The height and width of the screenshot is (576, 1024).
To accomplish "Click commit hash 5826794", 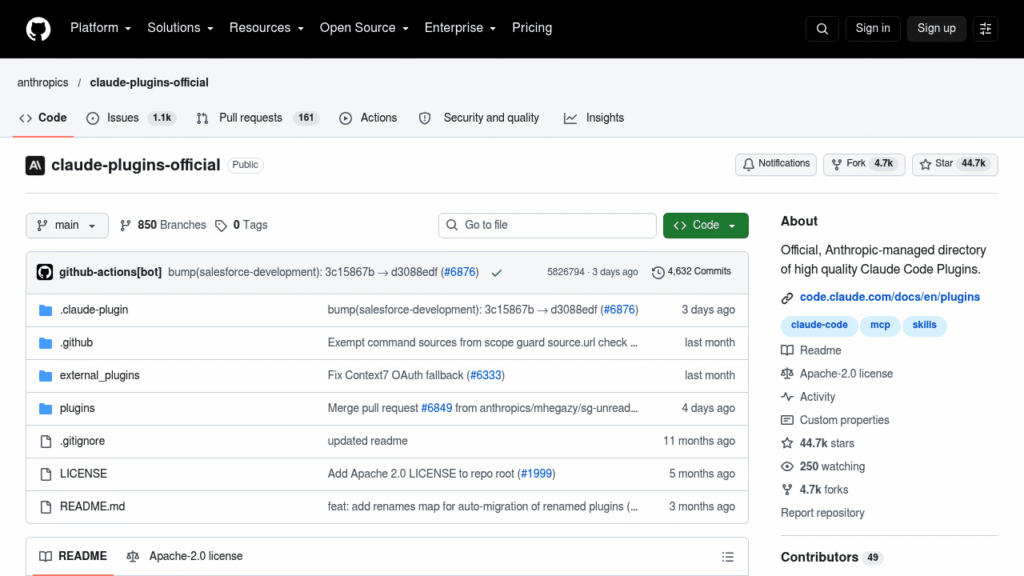I will point(566,272).
